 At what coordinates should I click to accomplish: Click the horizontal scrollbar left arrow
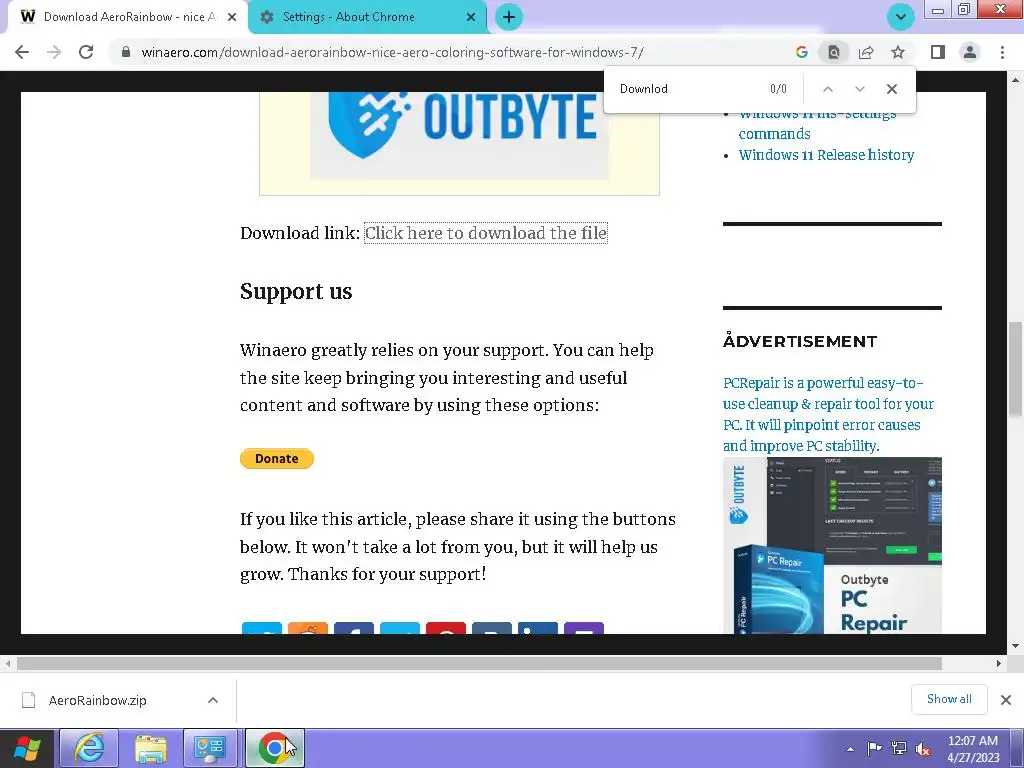[8, 664]
